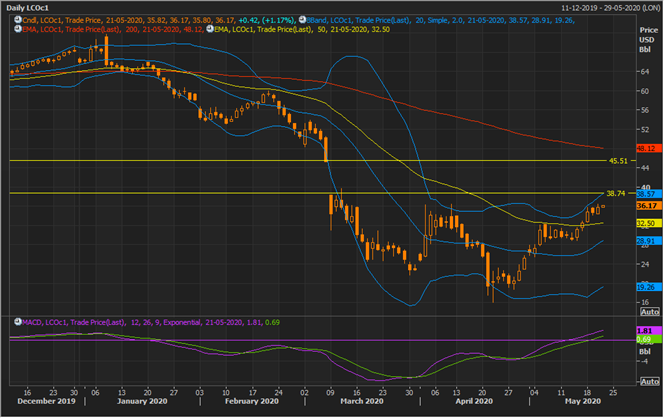Click the January 2020 axis label
664x418 pixels.
(142, 401)
